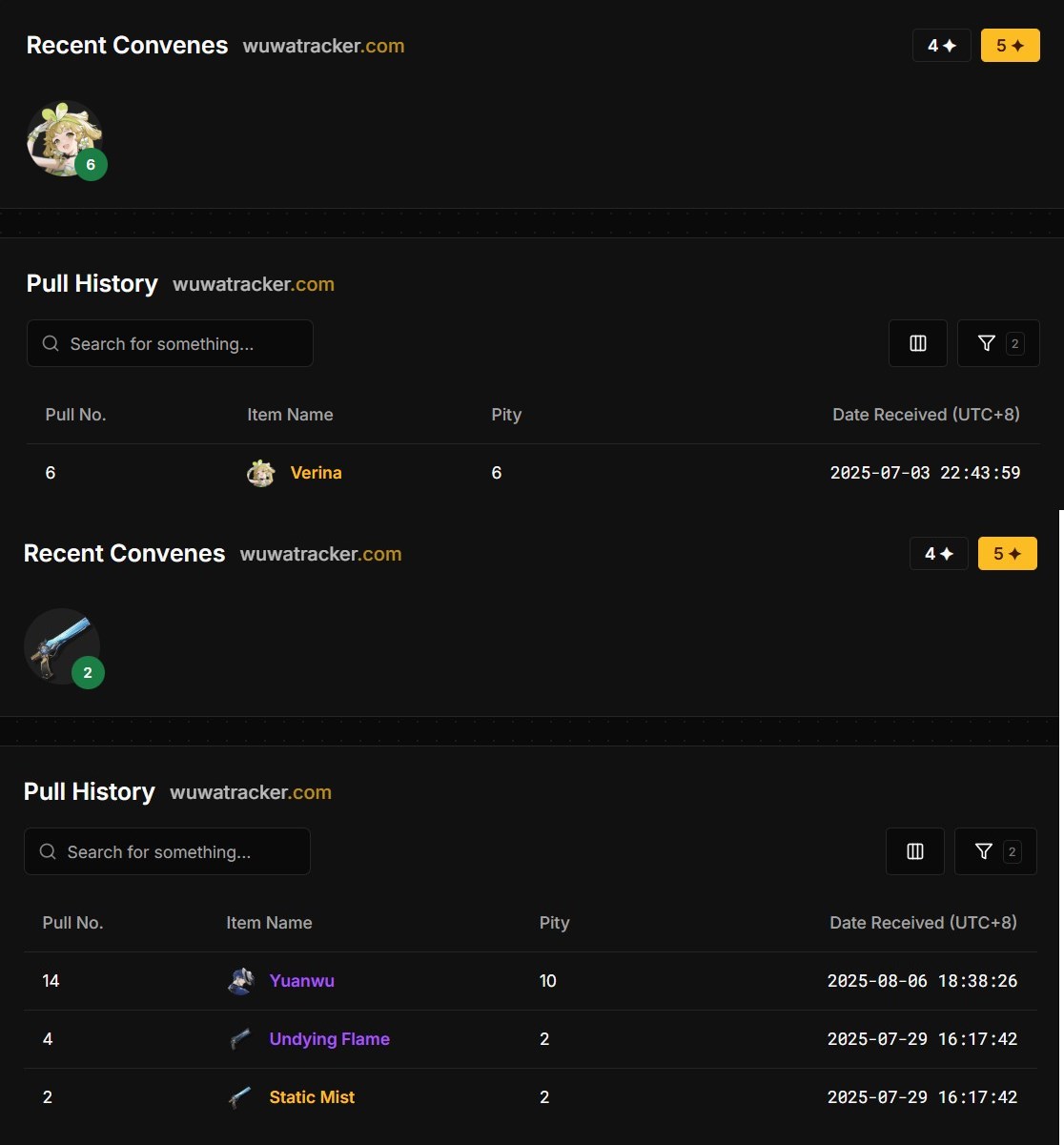Screen dimensions: 1064x1145
Task: Focus the search field above the Yuanwu table
Action: point(167,852)
